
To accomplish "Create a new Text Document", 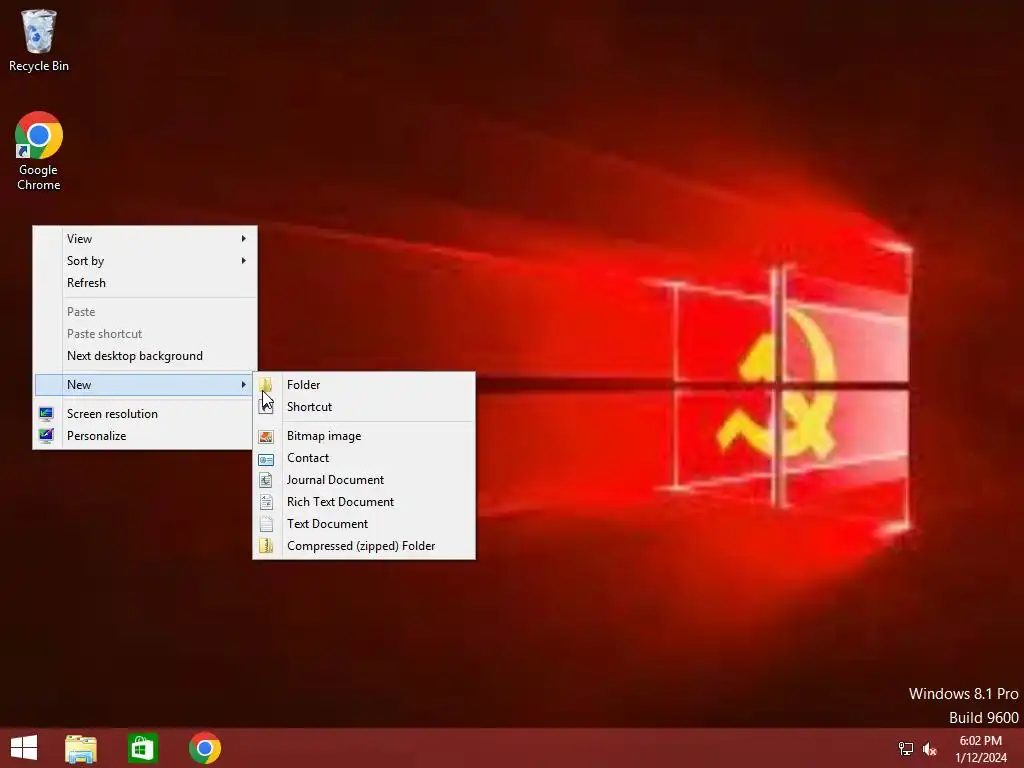I will pos(364,524).
